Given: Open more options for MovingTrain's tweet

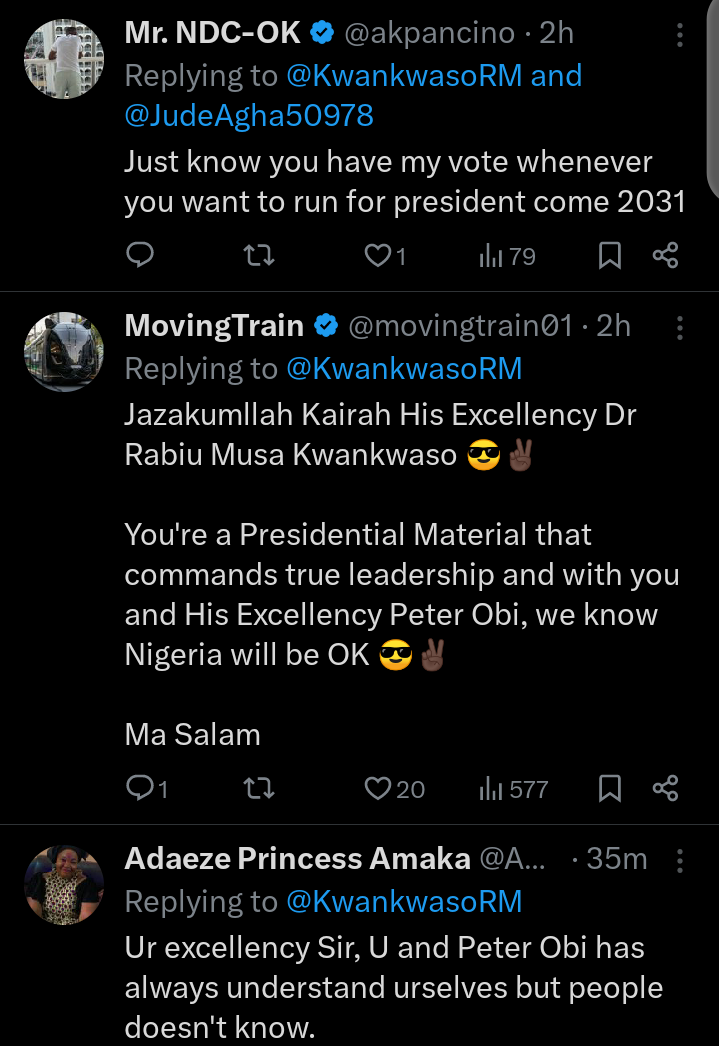Looking at the screenshot, I should coord(680,328).
